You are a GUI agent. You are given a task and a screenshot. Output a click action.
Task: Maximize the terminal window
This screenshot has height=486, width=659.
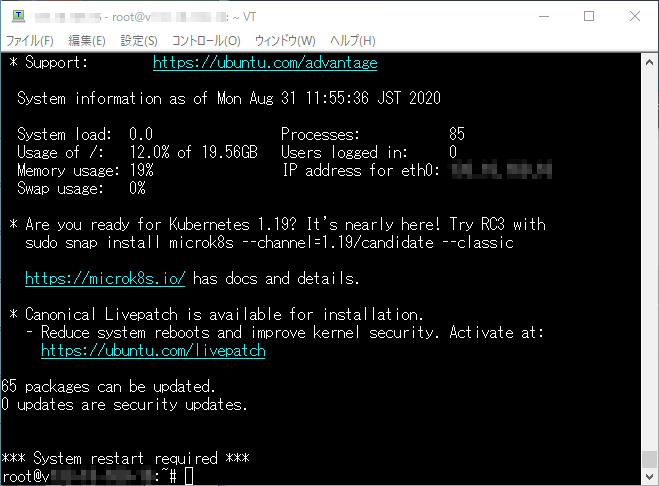click(x=589, y=16)
